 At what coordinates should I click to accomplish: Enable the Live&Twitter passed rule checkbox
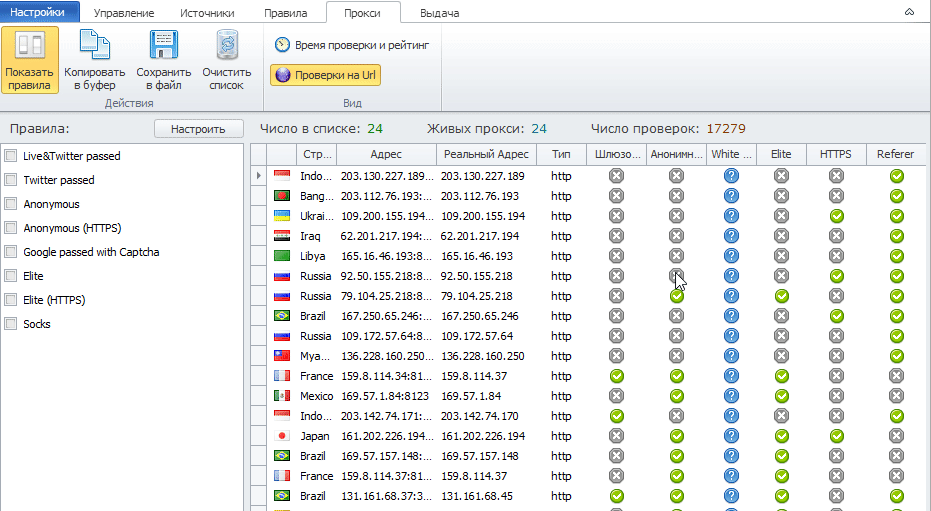[x=11, y=156]
